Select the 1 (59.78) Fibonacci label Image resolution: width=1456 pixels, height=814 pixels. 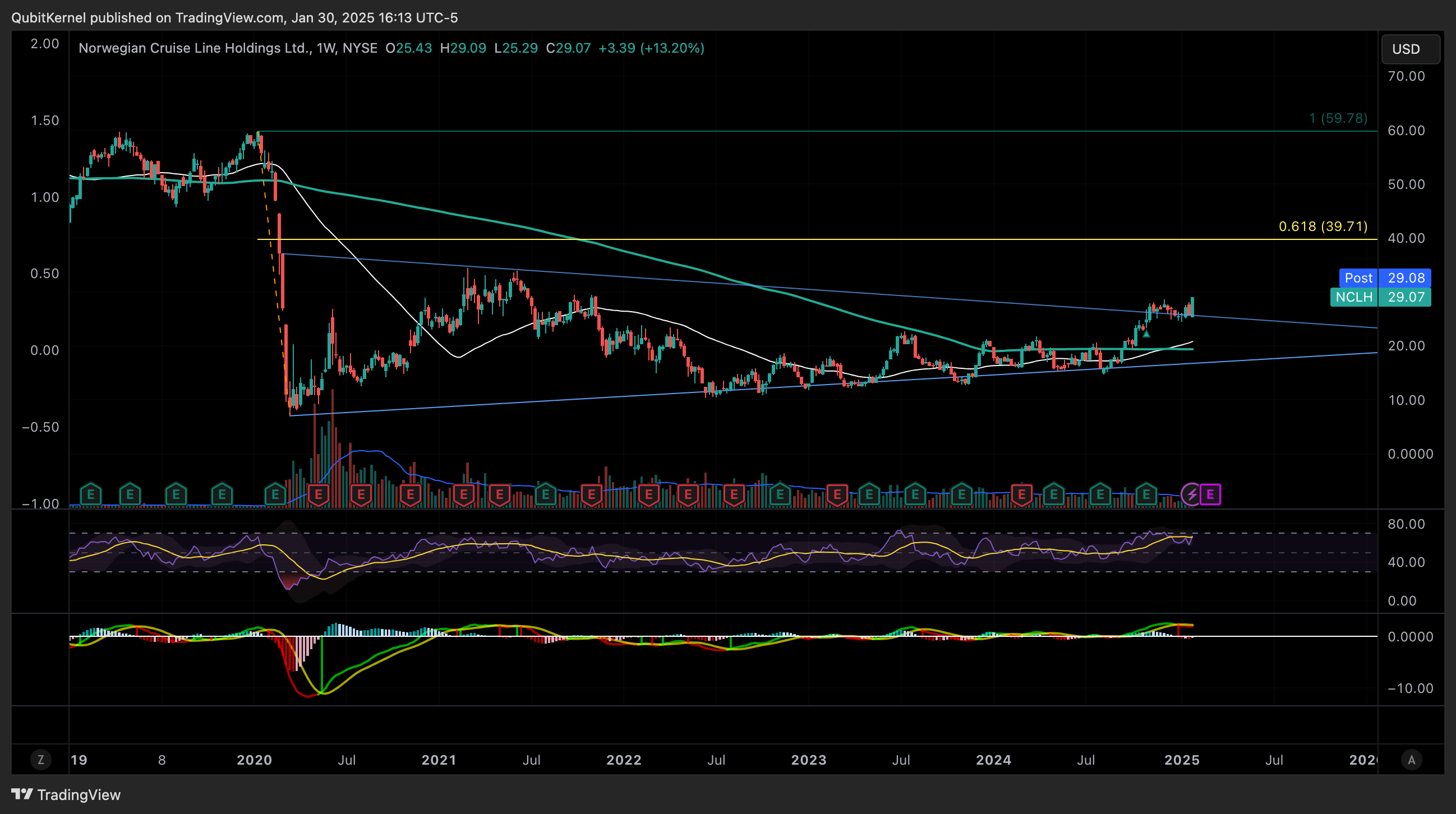click(x=1338, y=118)
